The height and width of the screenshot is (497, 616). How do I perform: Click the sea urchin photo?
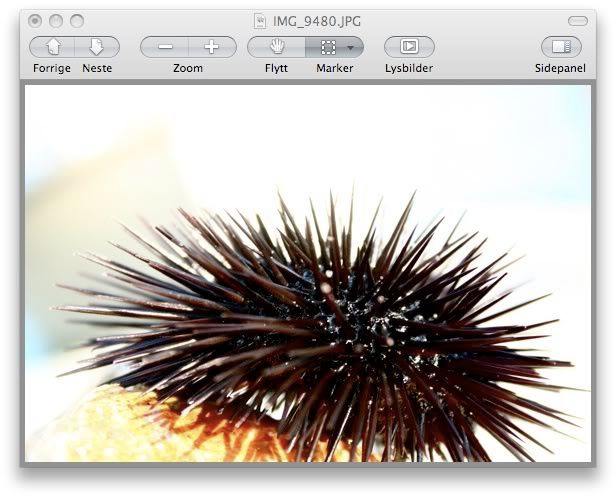pyautogui.click(x=308, y=273)
